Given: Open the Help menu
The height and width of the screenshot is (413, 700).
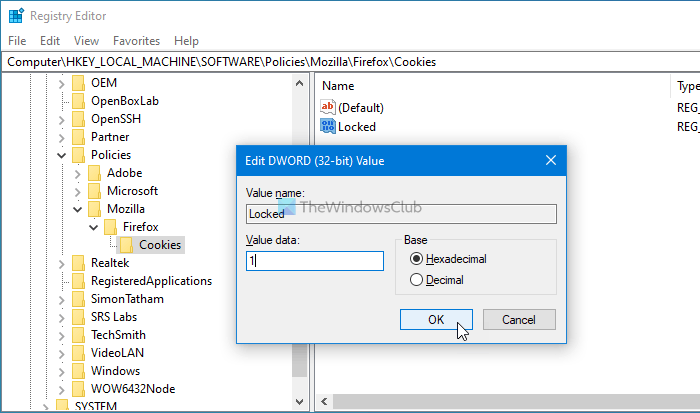Looking at the screenshot, I should tap(186, 41).
